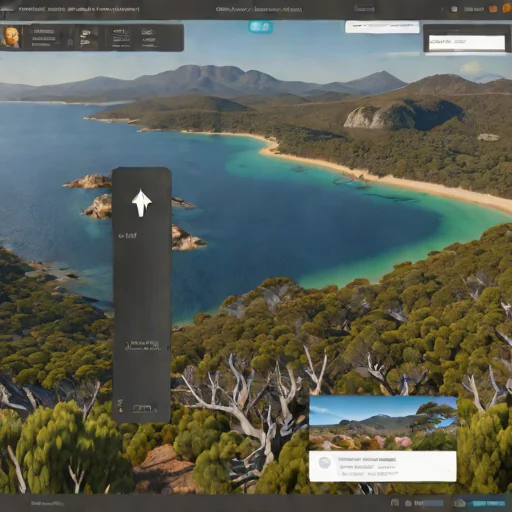Select the white input field in top-right dark panel
This screenshot has height=512, width=512.
tap(467, 42)
